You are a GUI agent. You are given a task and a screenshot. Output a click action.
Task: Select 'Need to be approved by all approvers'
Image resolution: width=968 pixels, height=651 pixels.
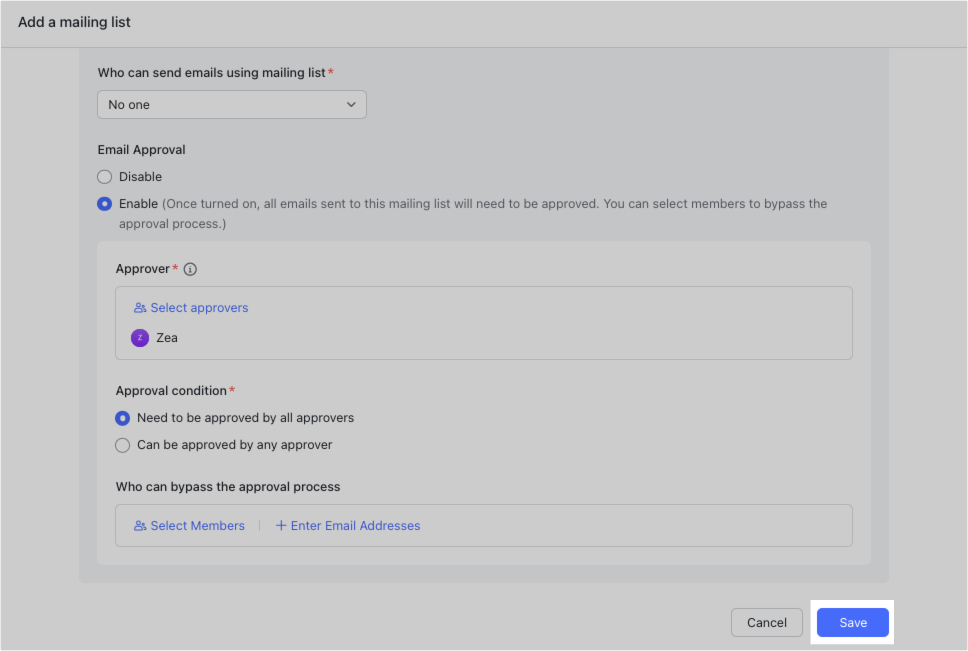click(122, 418)
